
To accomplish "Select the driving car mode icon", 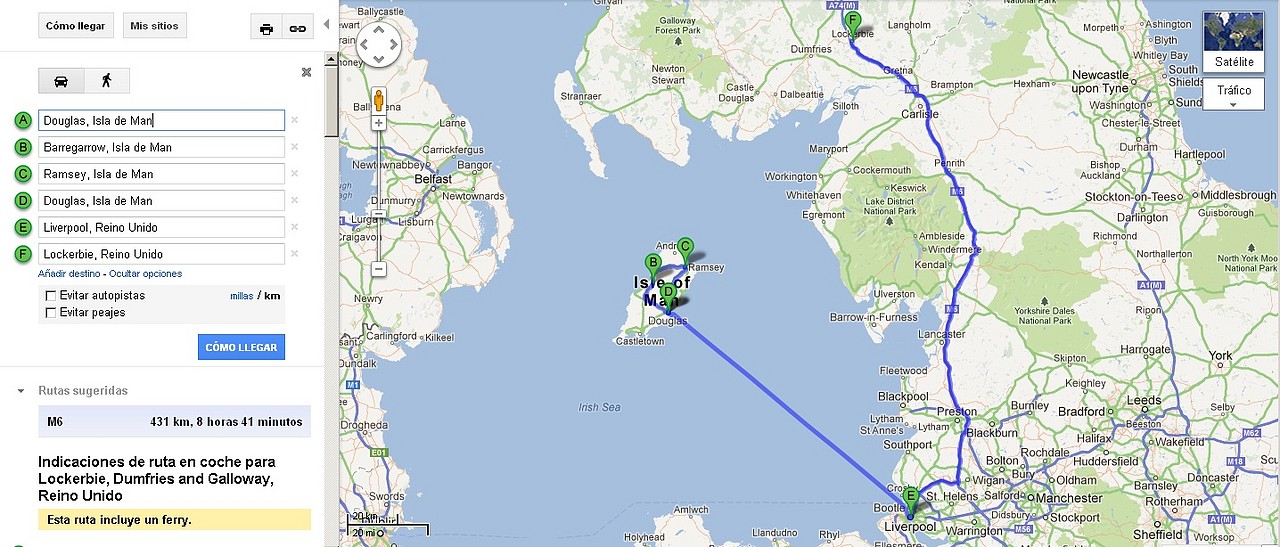I will click(61, 81).
